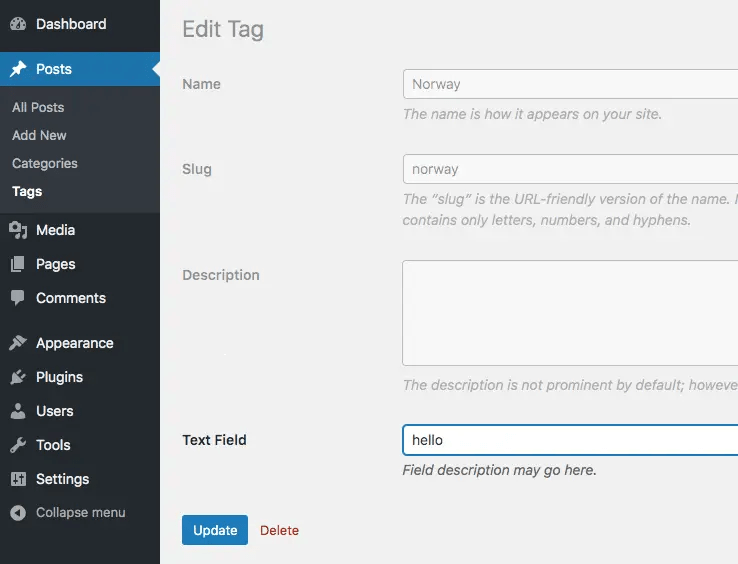Click the Comments speech bubble icon
This screenshot has width=738, height=564.
coord(18,298)
